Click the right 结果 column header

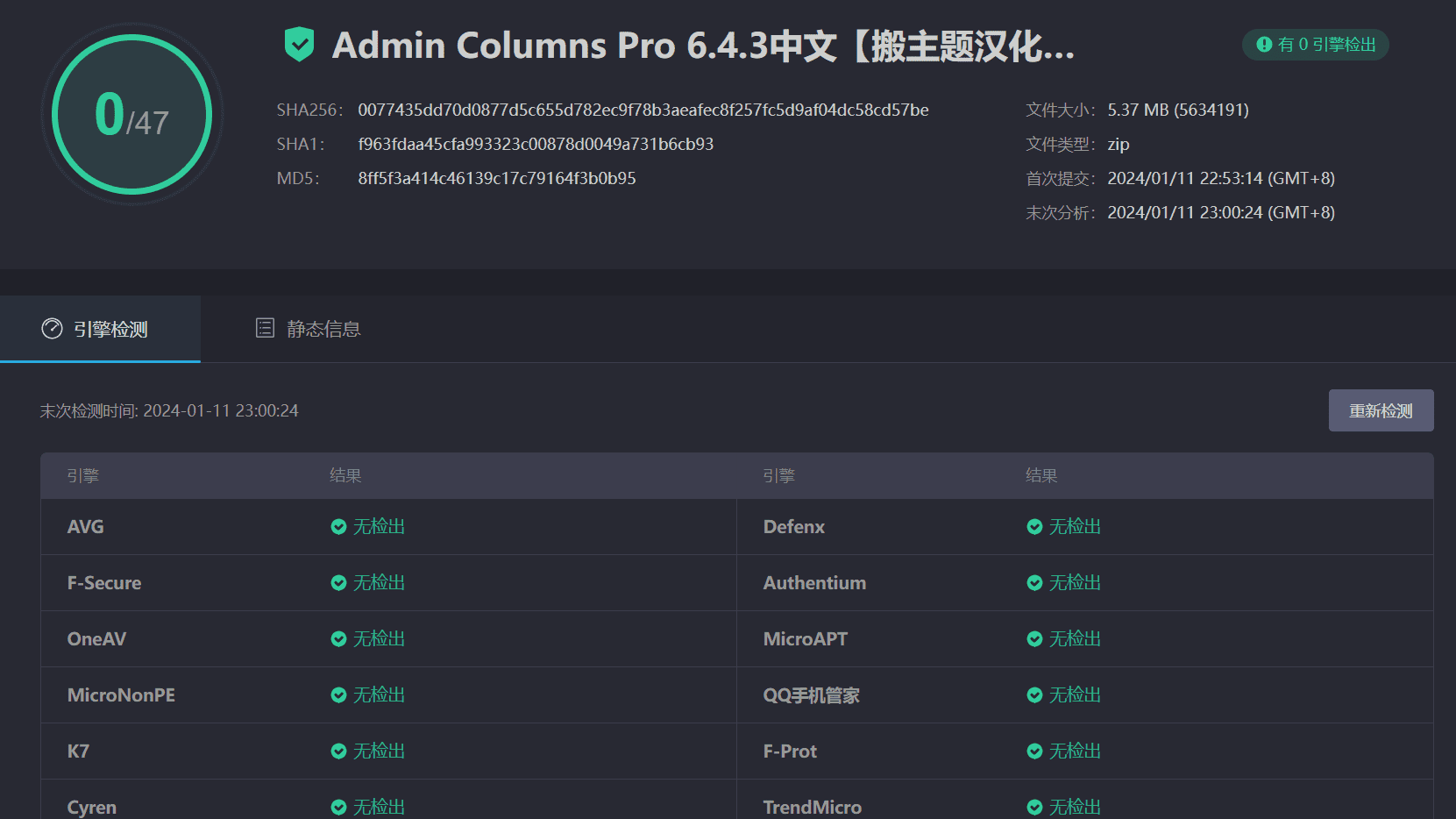[x=1041, y=476]
